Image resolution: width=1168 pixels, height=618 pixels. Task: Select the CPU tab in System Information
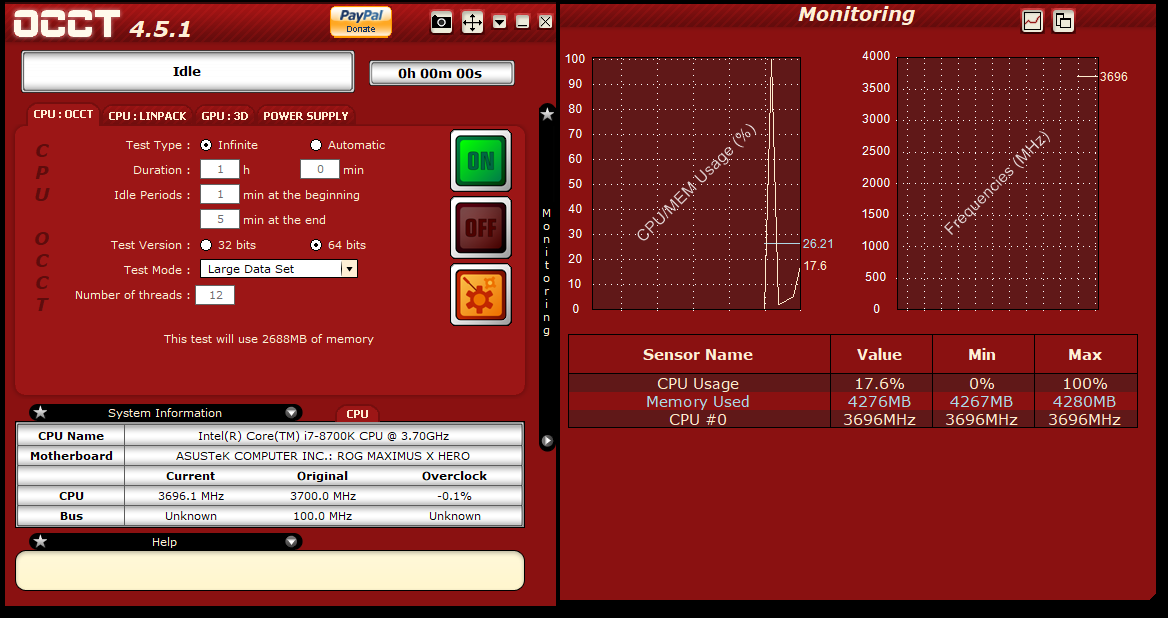pos(358,413)
